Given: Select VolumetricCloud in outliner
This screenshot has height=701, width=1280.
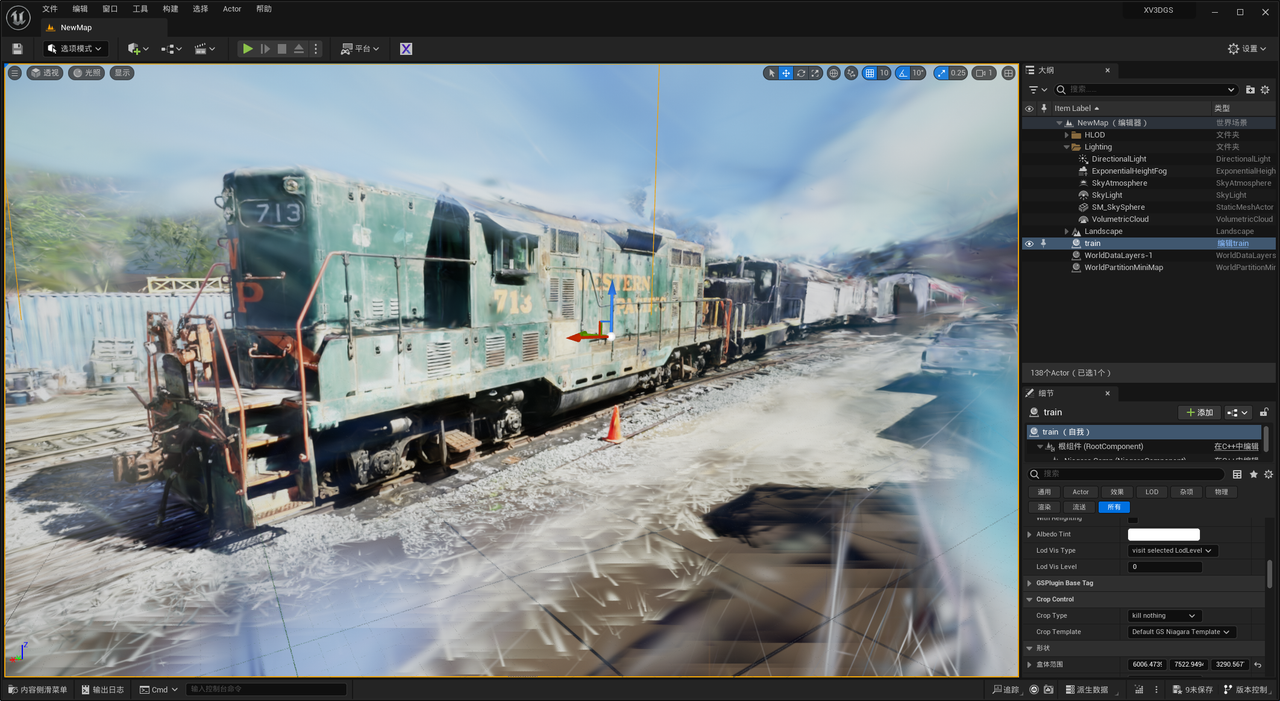Looking at the screenshot, I should (x=1120, y=219).
